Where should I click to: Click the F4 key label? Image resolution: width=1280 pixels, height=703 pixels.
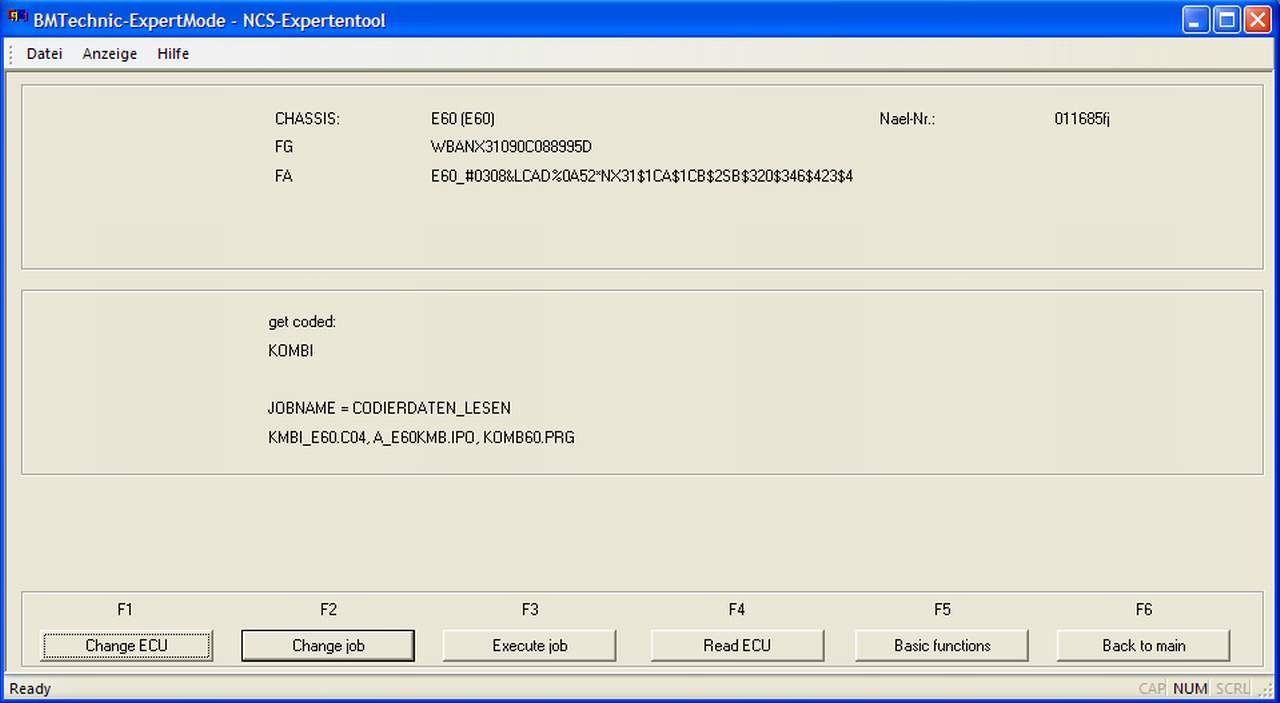coord(737,609)
